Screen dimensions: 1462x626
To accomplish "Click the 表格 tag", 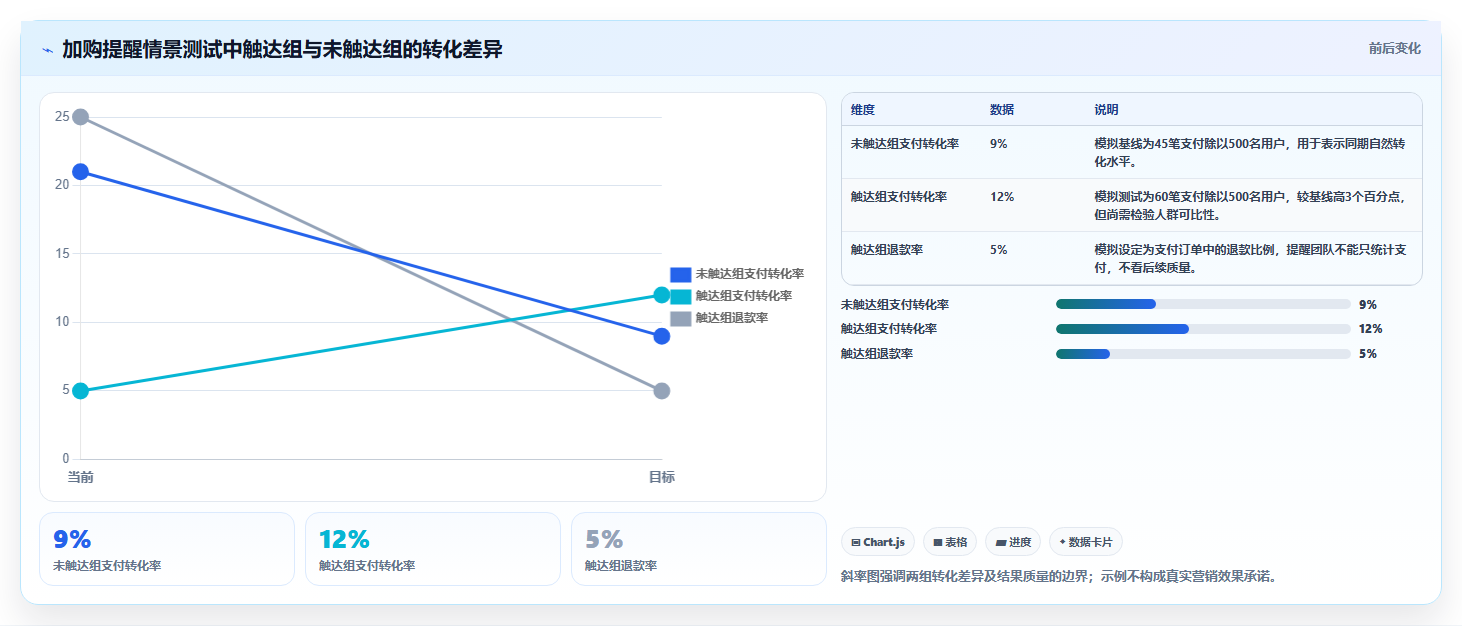I will tap(950, 542).
